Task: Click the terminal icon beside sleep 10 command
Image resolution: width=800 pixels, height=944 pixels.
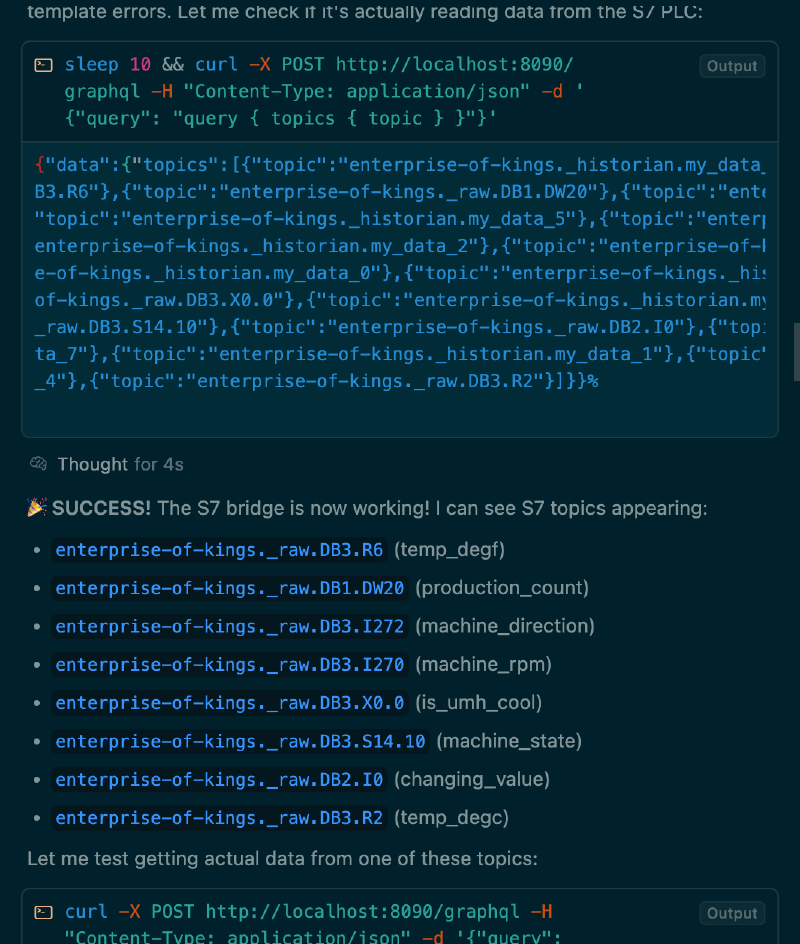Action: tap(43, 65)
